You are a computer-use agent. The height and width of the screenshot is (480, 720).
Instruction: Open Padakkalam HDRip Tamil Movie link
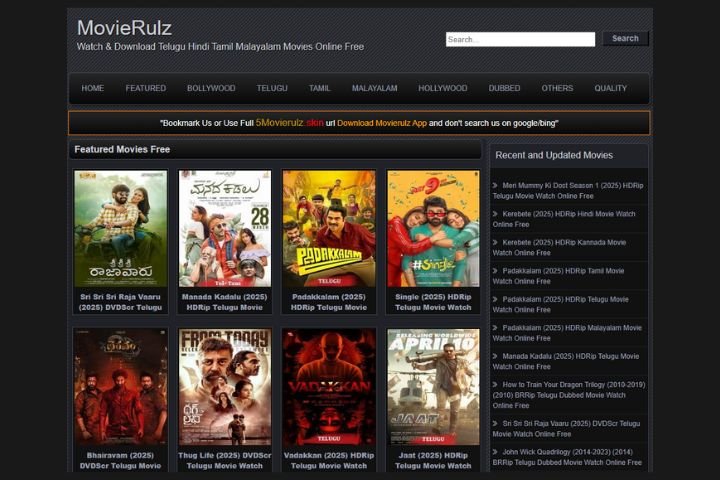(x=558, y=276)
